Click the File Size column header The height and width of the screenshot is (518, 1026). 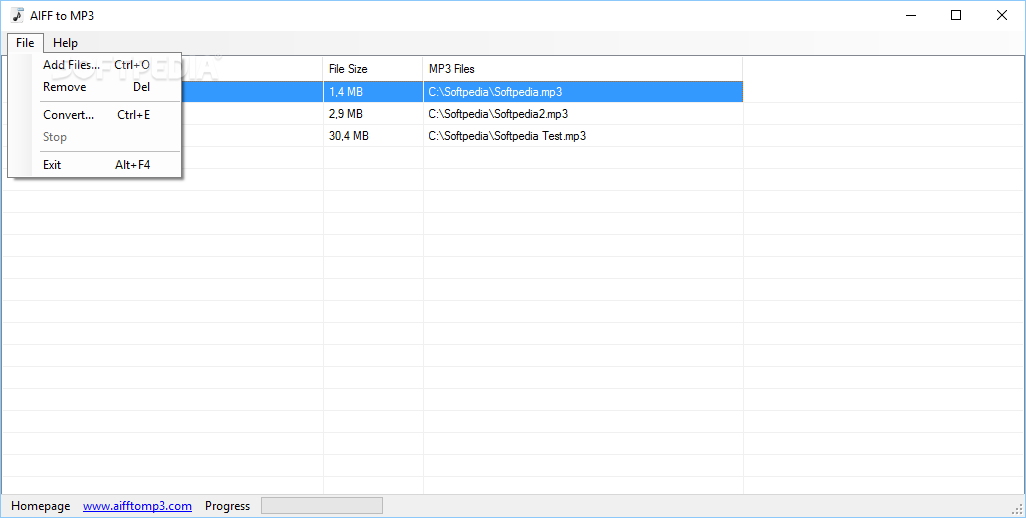pos(373,69)
